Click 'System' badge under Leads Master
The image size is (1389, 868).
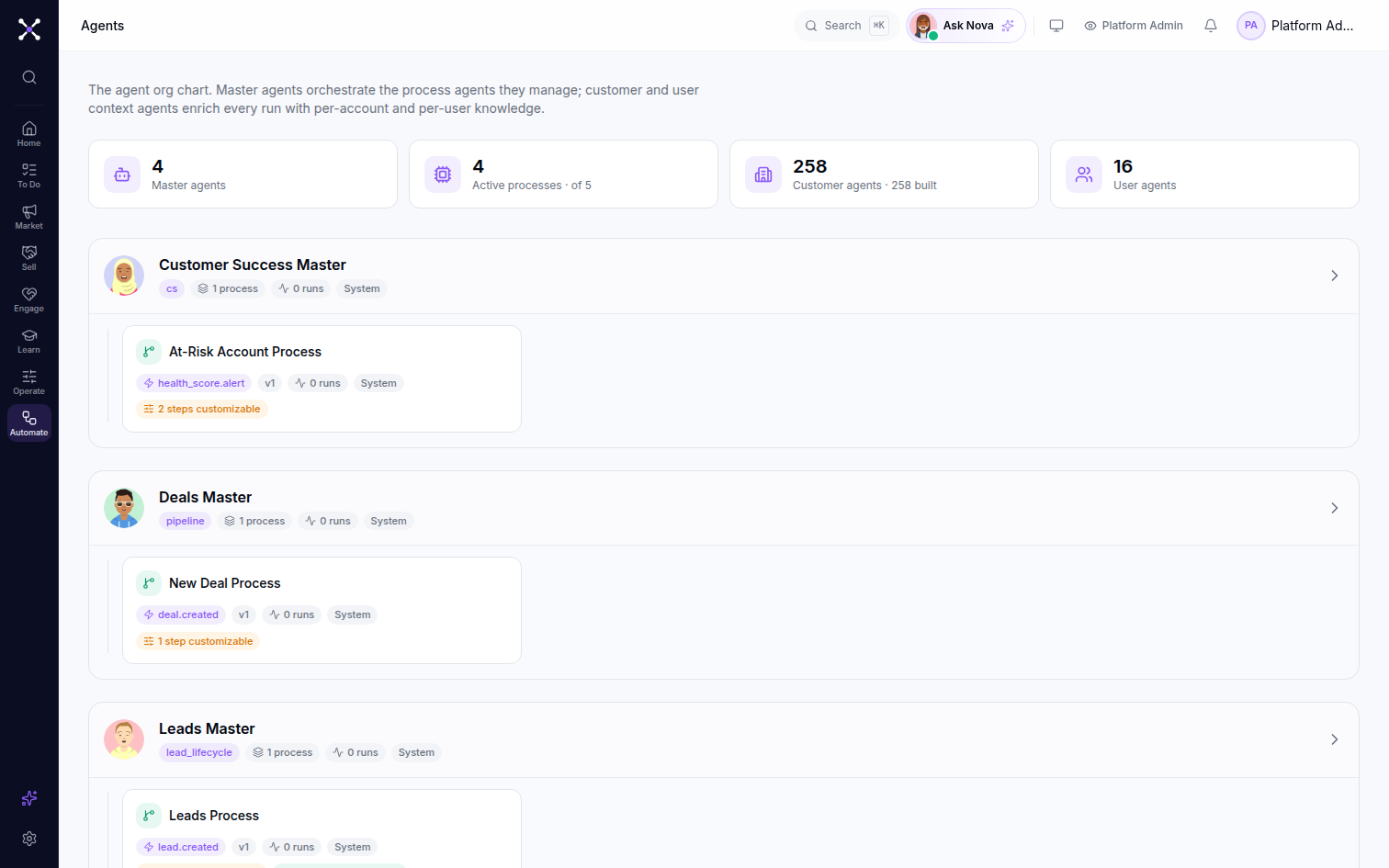tap(416, 752)
